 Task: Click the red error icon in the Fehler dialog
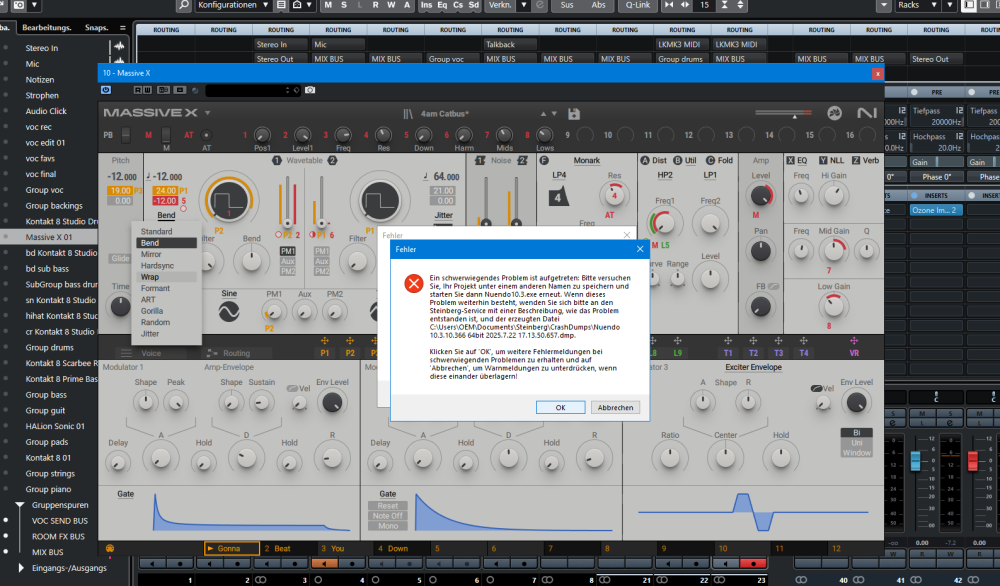click(x=414, y=283)
